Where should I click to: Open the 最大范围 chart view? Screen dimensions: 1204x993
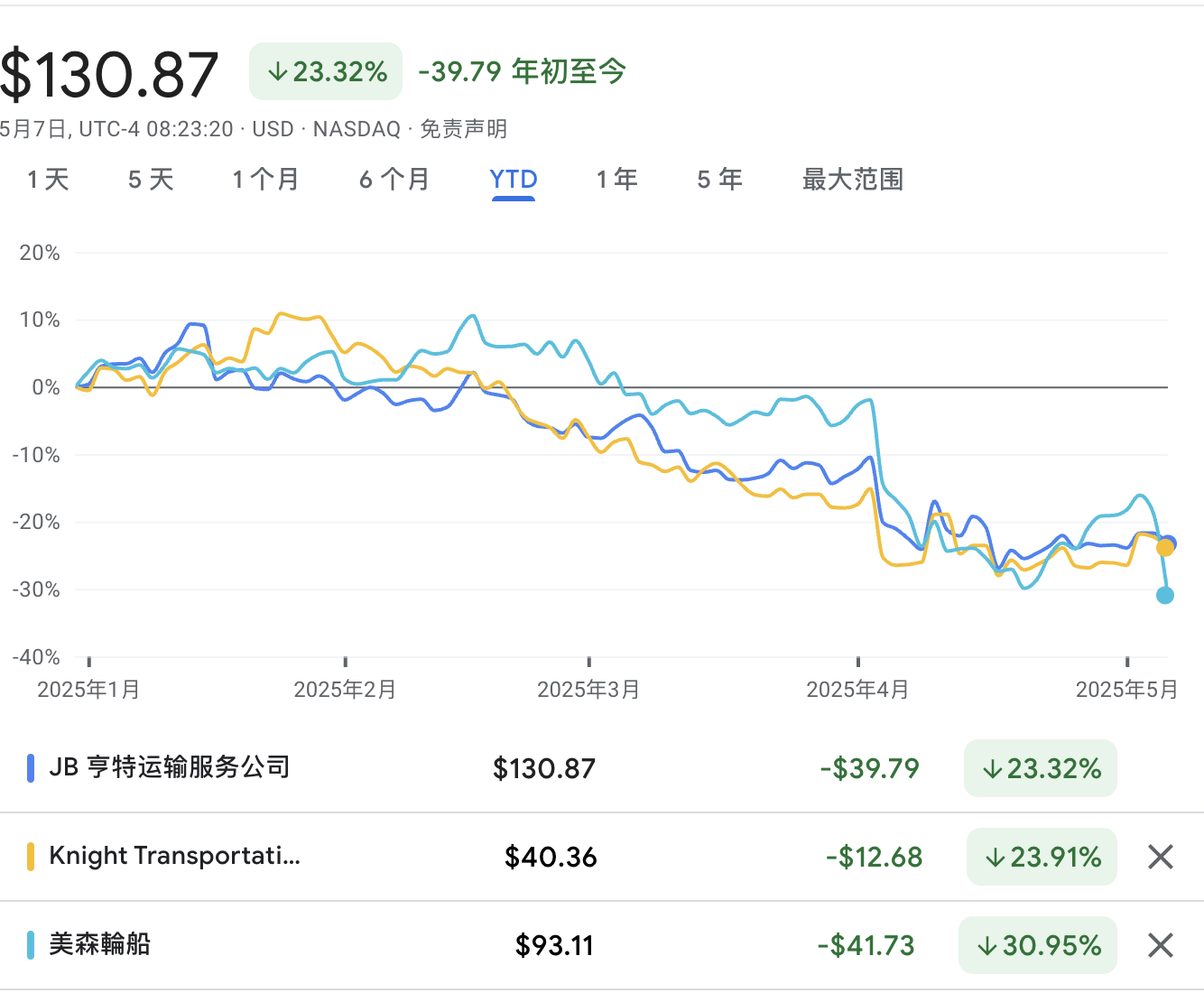click(851, 180)
